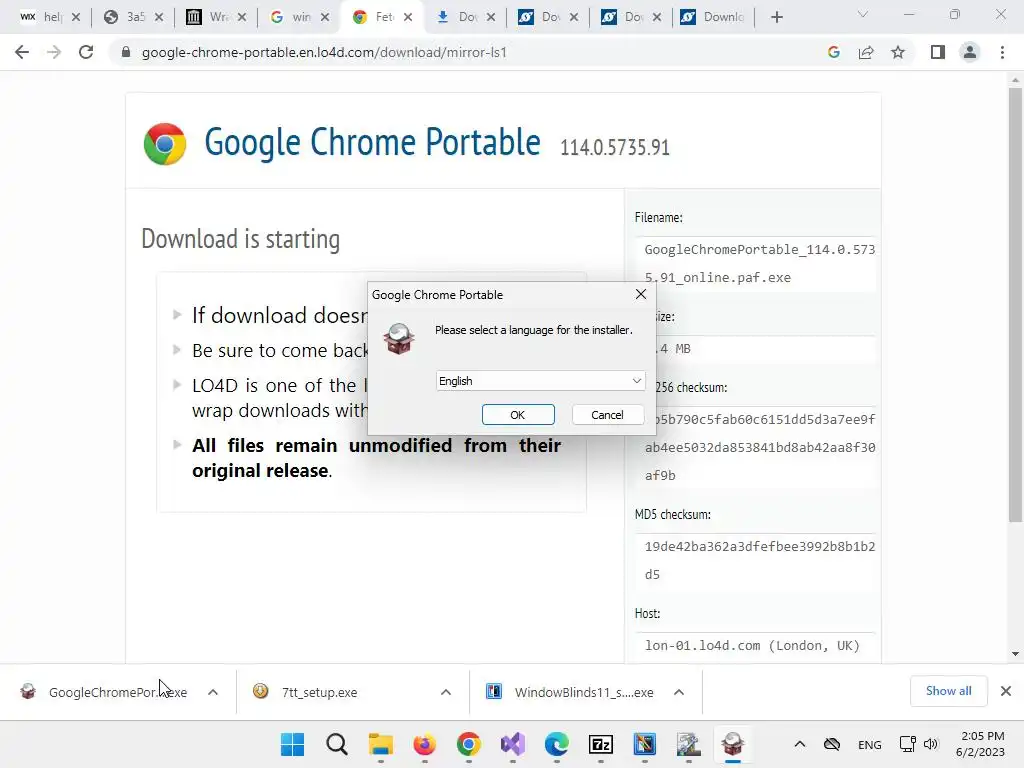Close the downloads bar
Screen dimensions: 1024x768
[1006, 691]
